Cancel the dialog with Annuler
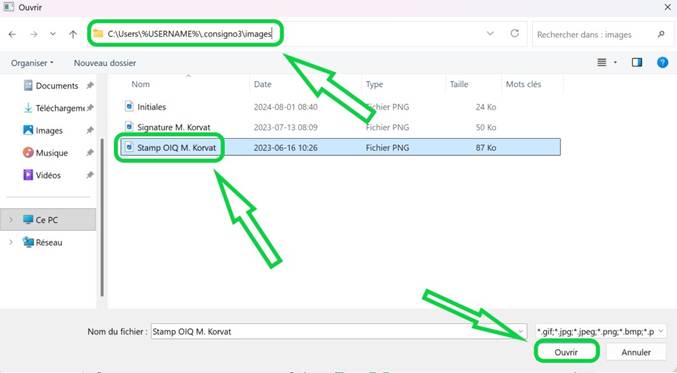Viewport: 677px width, 373px height. [x=636, y=352]
